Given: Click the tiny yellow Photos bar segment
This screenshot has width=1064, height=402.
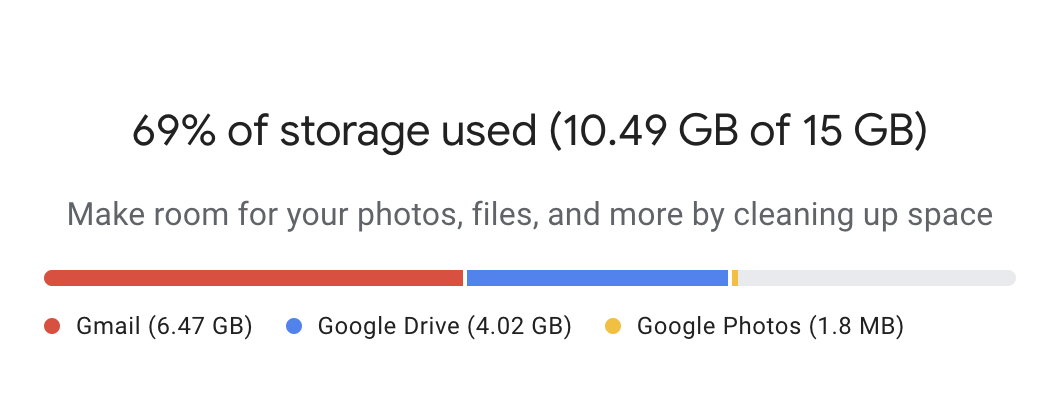Looking at the screenshot, I should 735,278.
